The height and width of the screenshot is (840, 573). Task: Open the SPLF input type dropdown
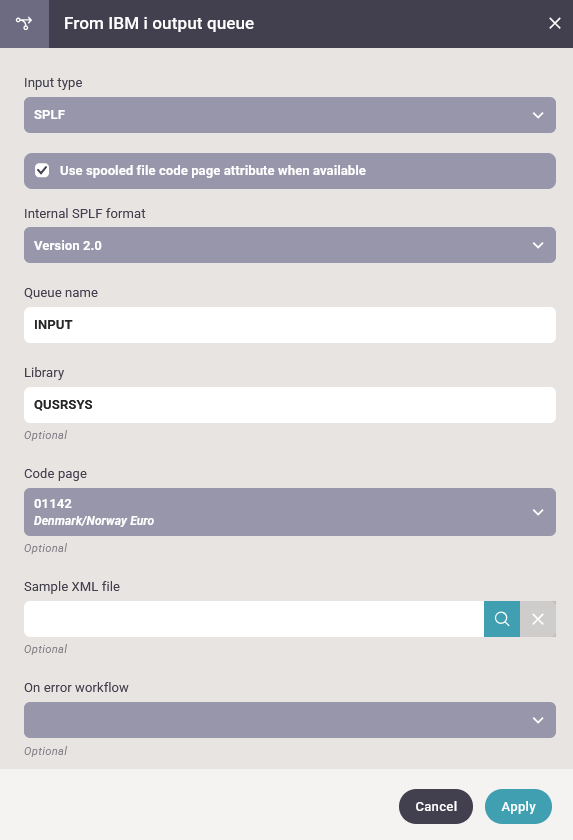tap(290, 115)
